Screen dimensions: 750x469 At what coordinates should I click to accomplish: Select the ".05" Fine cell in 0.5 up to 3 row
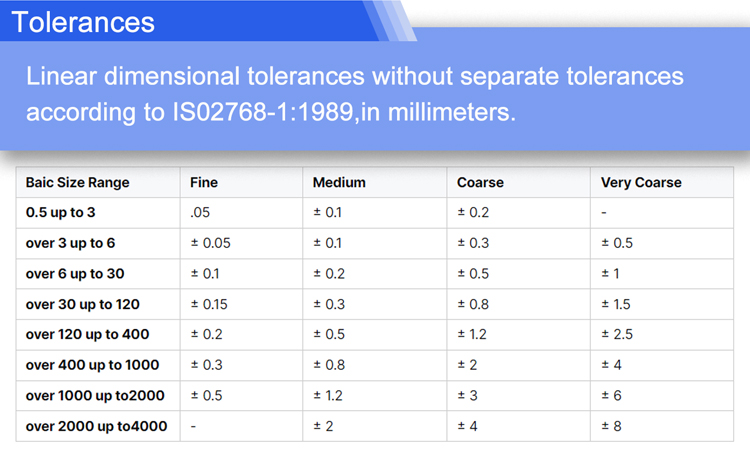click(x=200, y=213)
